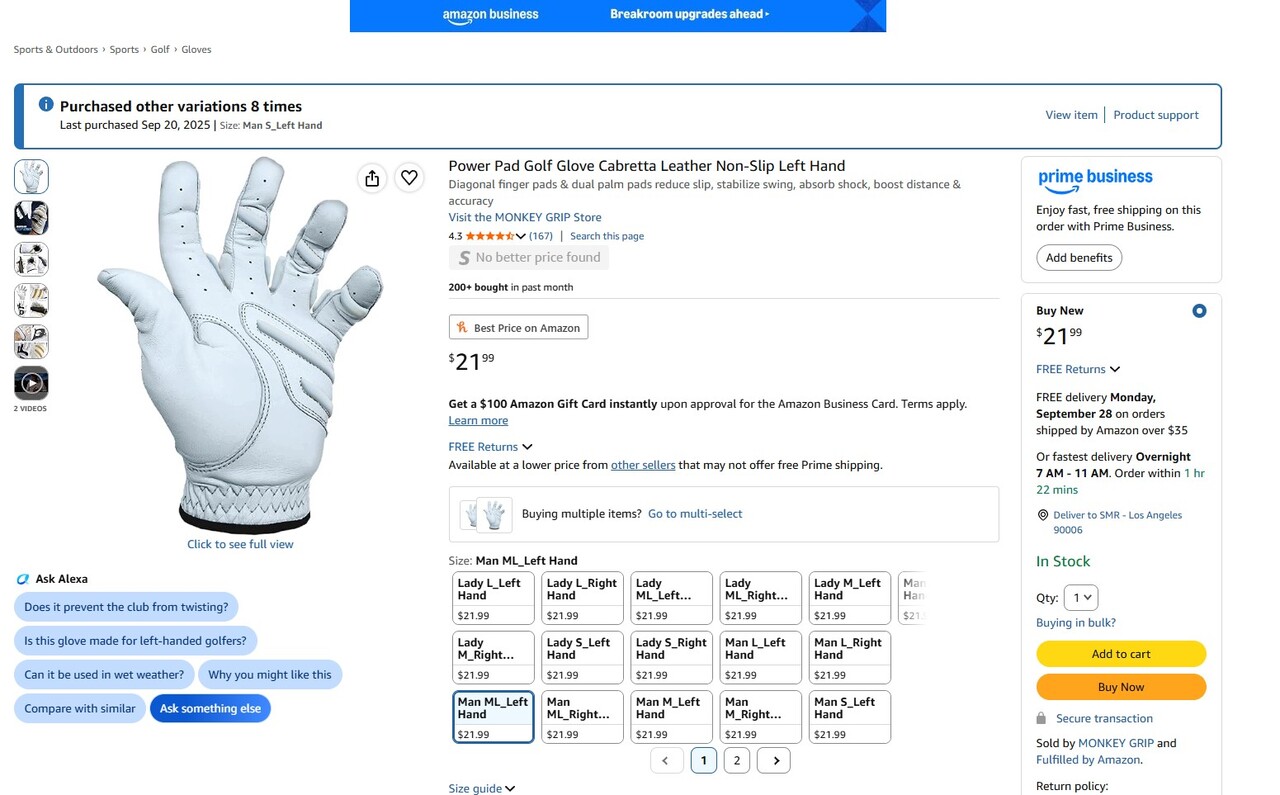Screen dimensions: 1280x795
Task: Open the Golf breadcrumb category
Action: click(x=160, y=49)
